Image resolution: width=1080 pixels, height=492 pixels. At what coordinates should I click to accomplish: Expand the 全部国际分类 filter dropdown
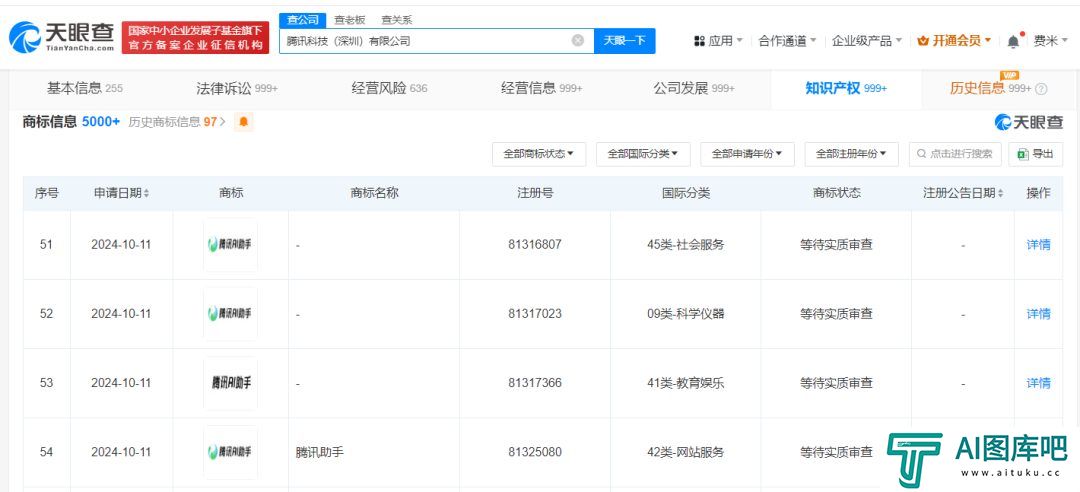tap(643, 154)
